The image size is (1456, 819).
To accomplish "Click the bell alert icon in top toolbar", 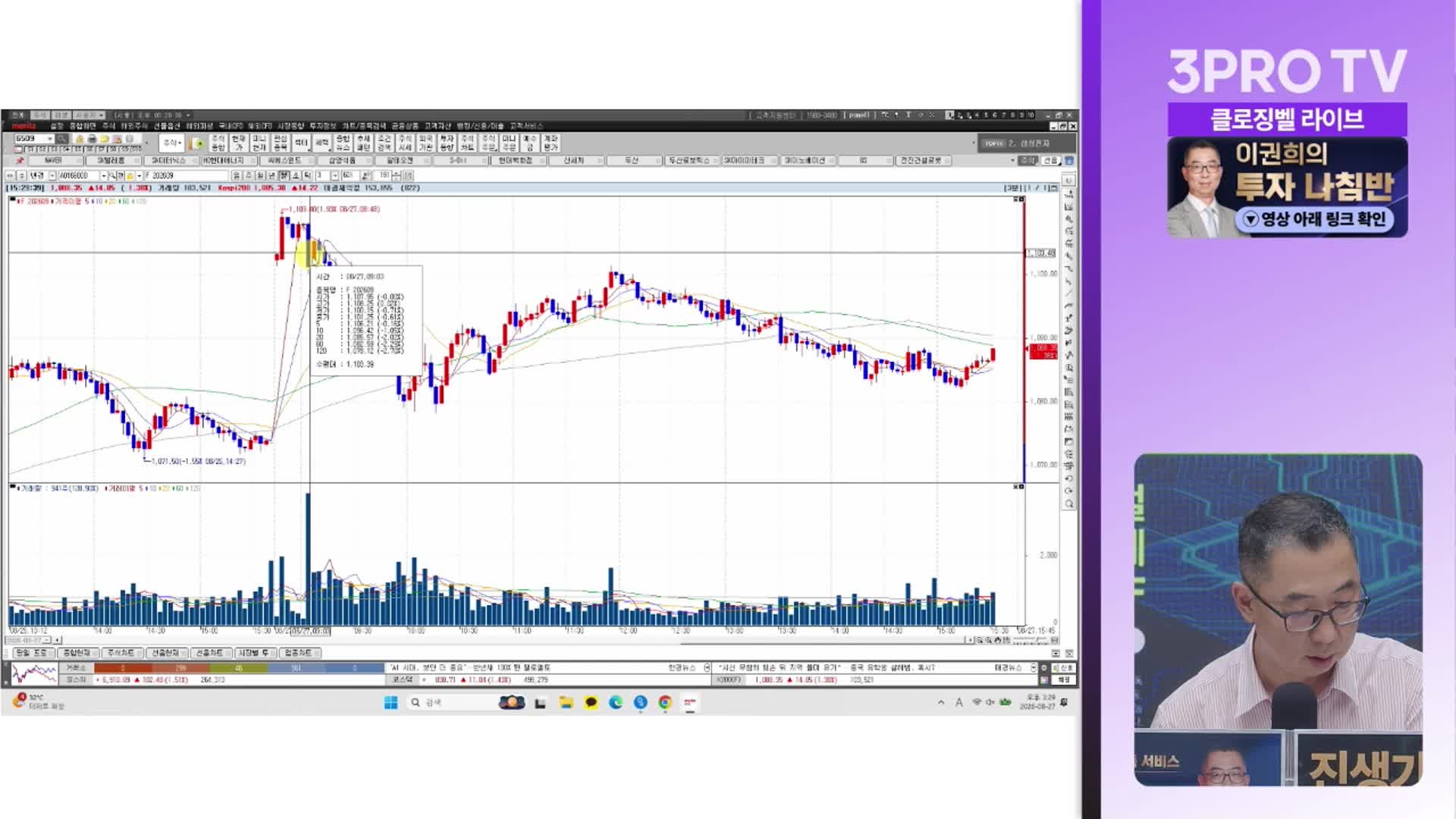I will click(80, 139).
